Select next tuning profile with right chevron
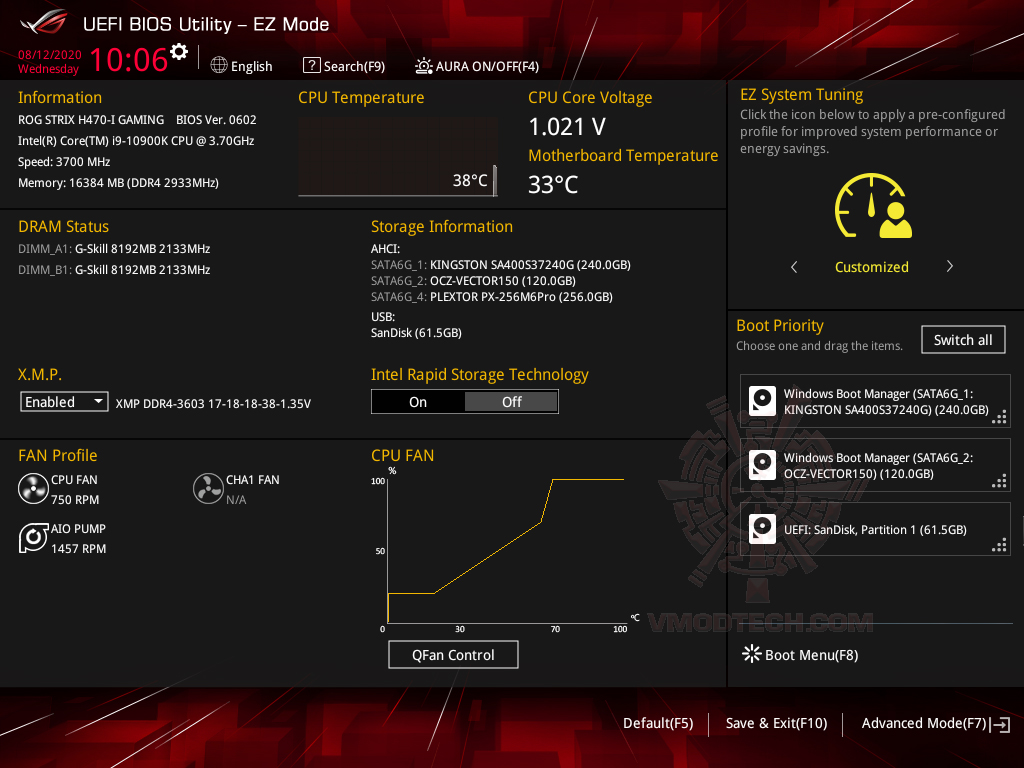This screenshot has width=1024, height=768. click(950, 266)
